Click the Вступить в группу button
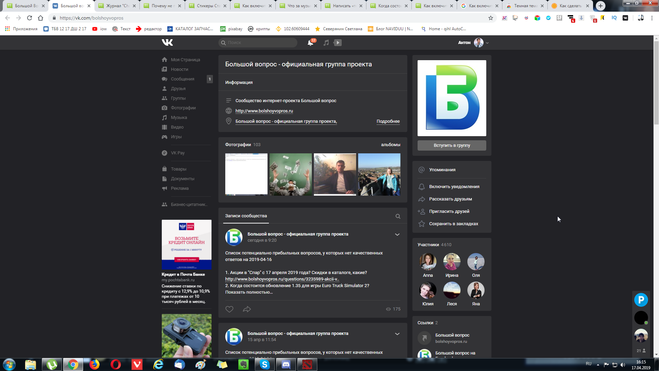The width and height of the screenshot is (659, 371). tap(452, 145)
